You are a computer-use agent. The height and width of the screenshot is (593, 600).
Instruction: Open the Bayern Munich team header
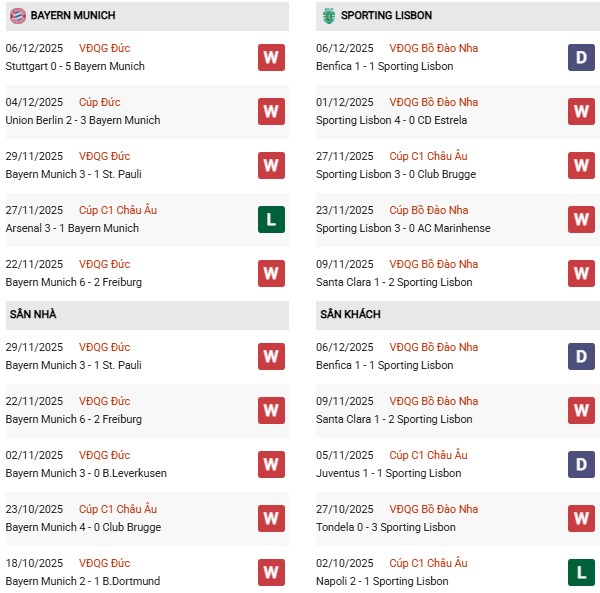[x=73, y=16]
